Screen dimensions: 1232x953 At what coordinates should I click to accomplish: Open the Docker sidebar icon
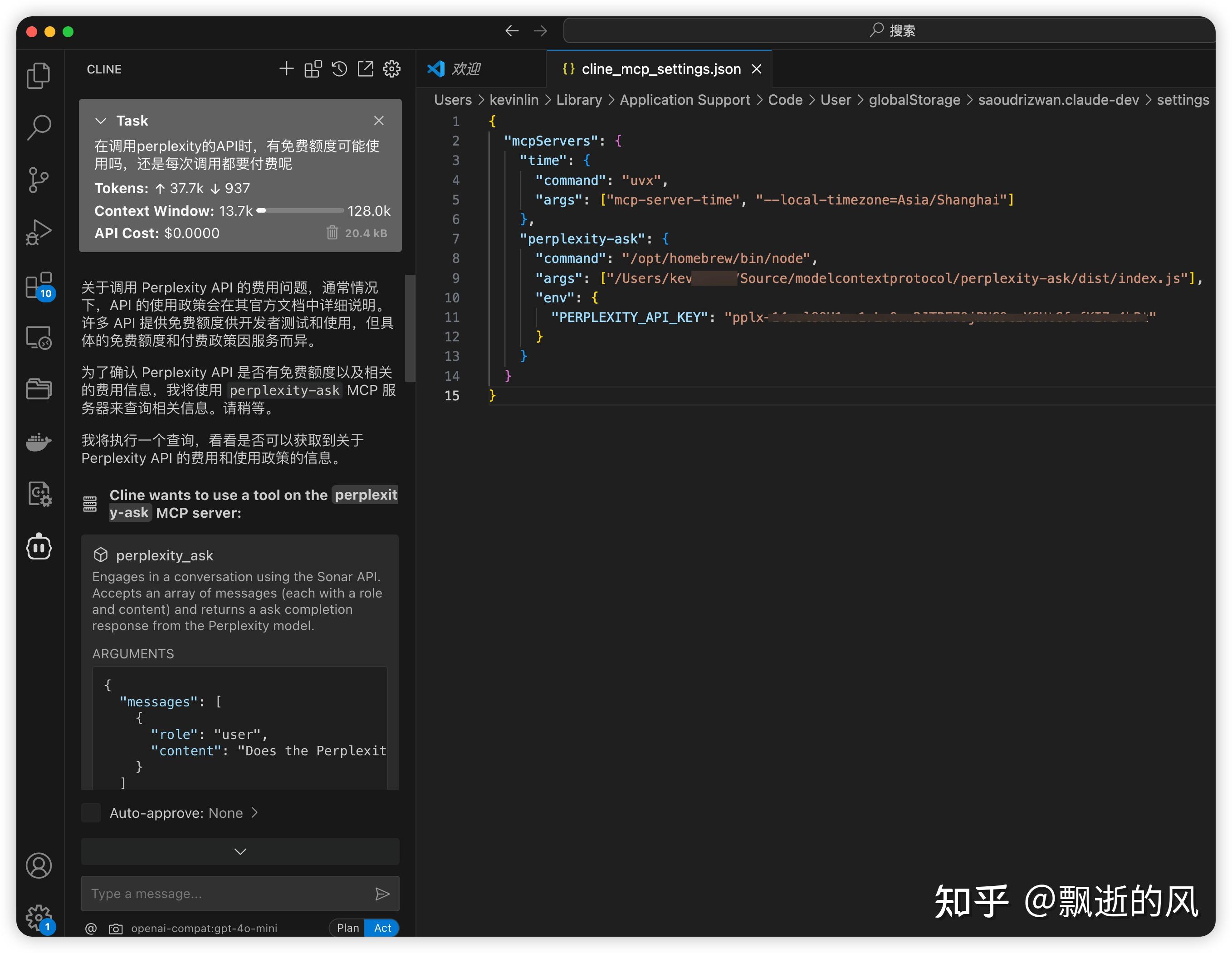tap(39, 442)
